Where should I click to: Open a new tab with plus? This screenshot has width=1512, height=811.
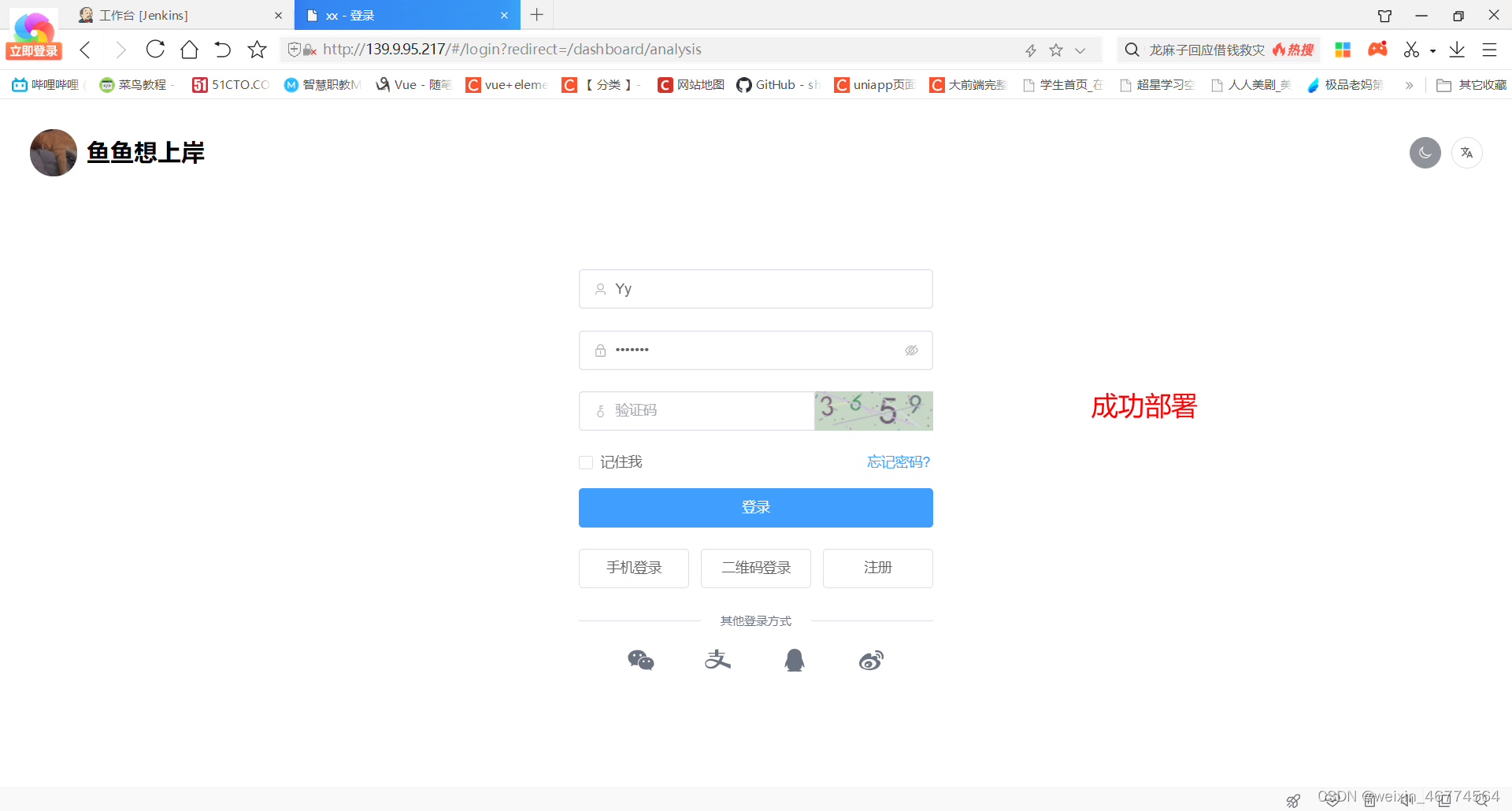coord(536,14)
